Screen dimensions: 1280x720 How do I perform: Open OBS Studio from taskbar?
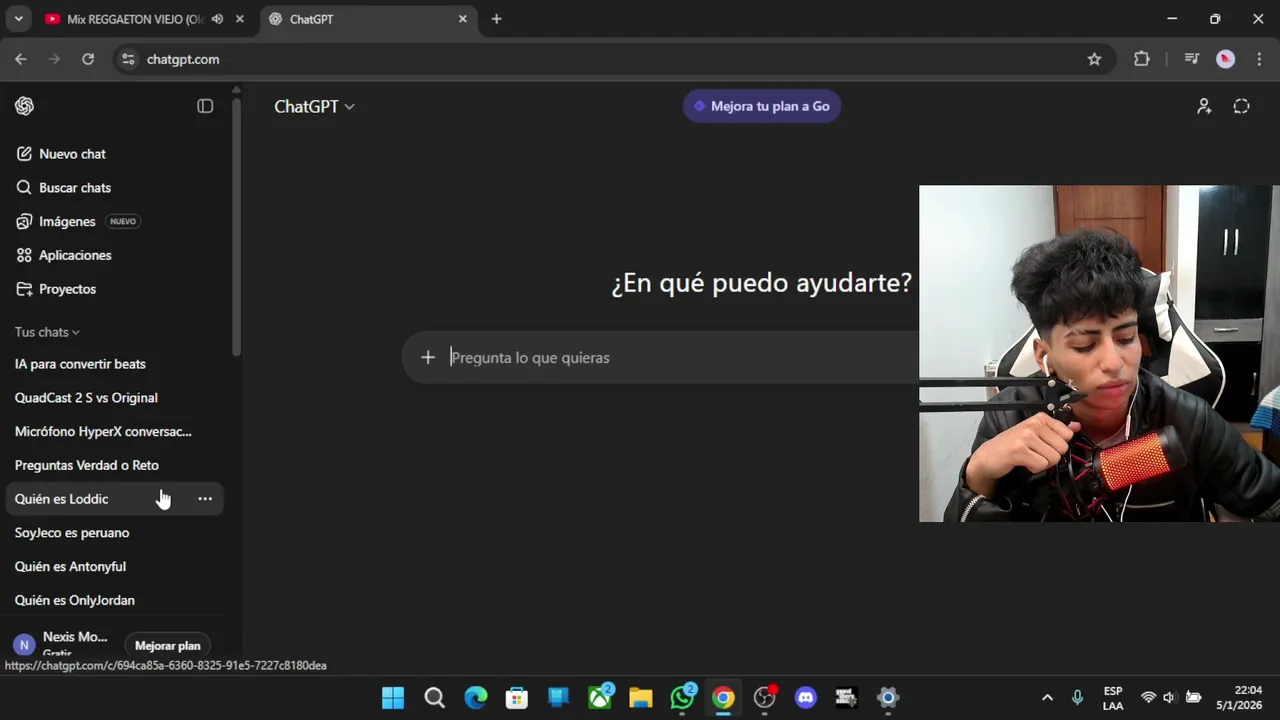765,698
